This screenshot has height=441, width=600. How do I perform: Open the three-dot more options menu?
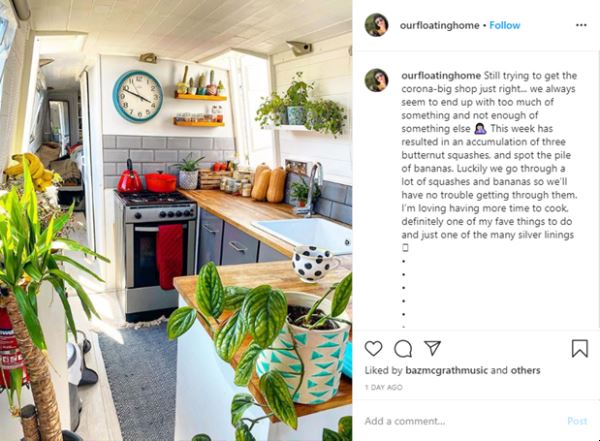581,25
